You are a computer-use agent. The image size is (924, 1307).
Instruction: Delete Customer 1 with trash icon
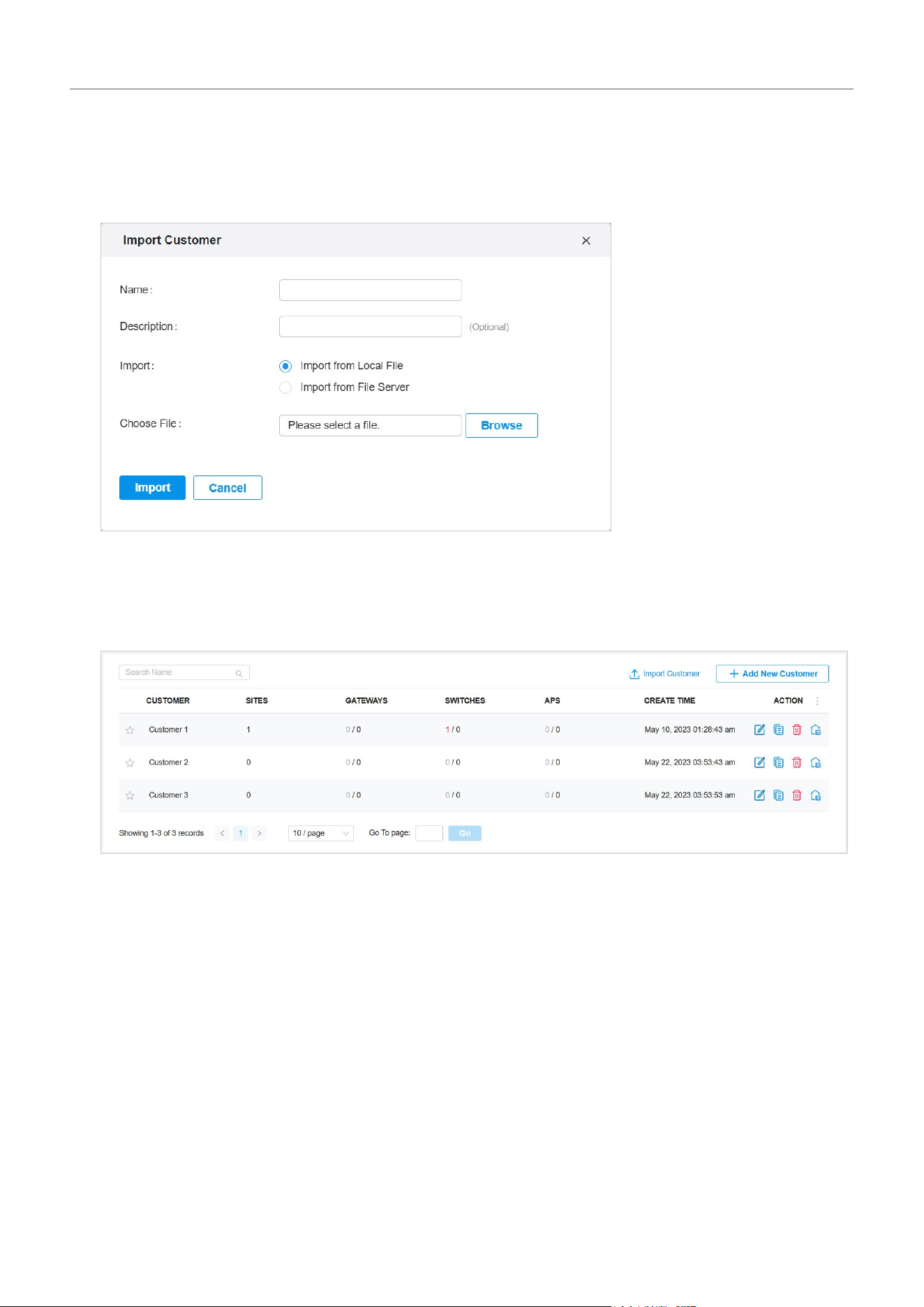pos(797,730)
